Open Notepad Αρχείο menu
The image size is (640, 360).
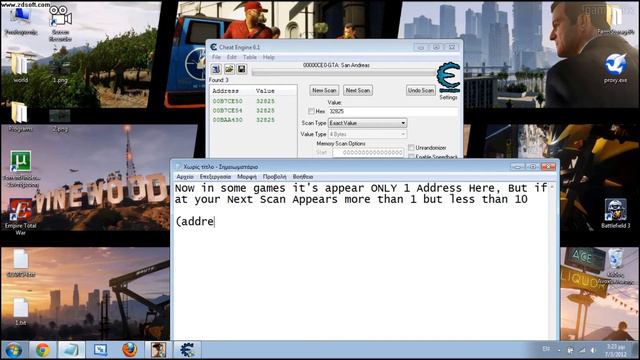click(185, 177)
